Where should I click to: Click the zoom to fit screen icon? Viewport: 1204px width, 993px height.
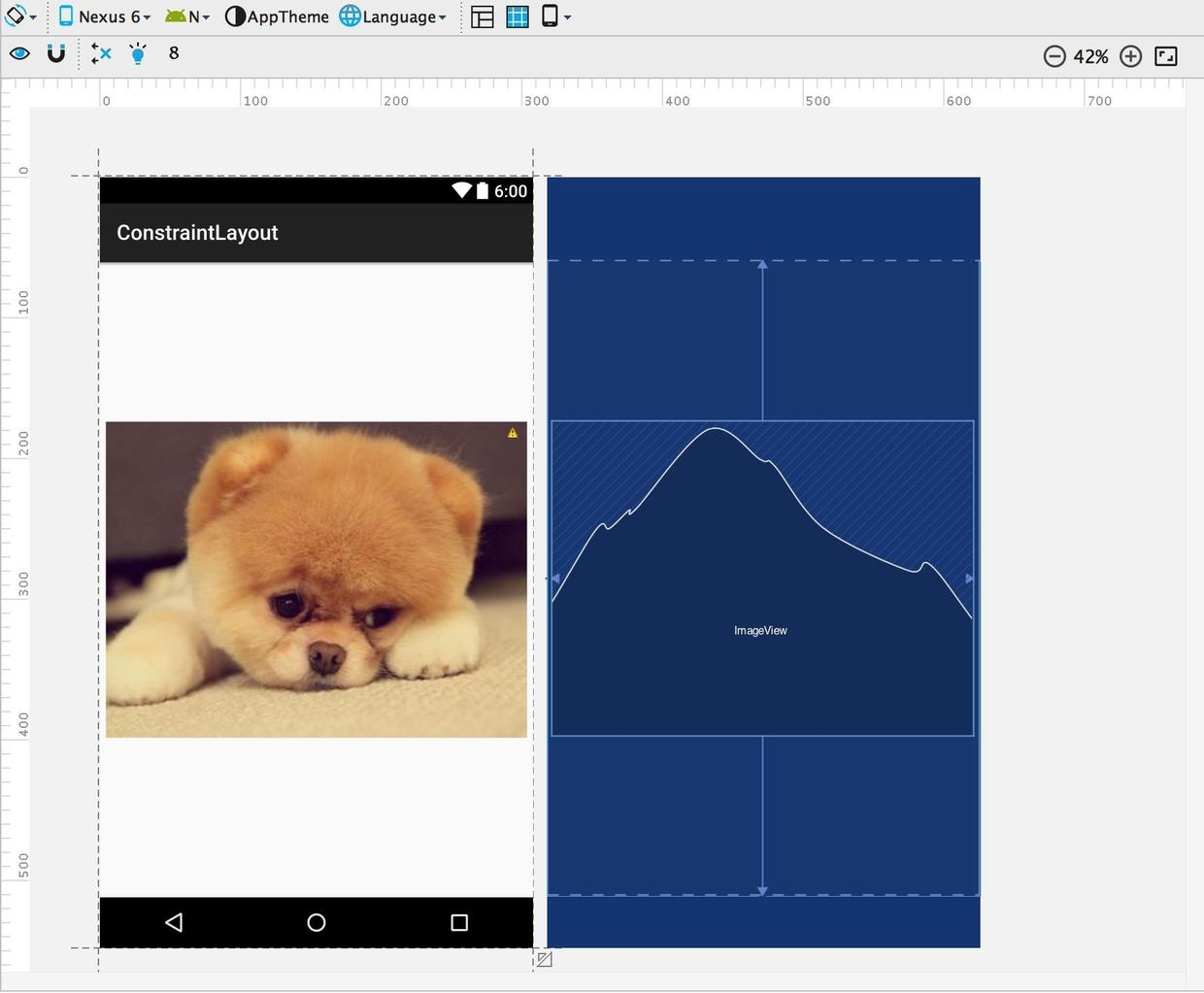[1166, 56]
